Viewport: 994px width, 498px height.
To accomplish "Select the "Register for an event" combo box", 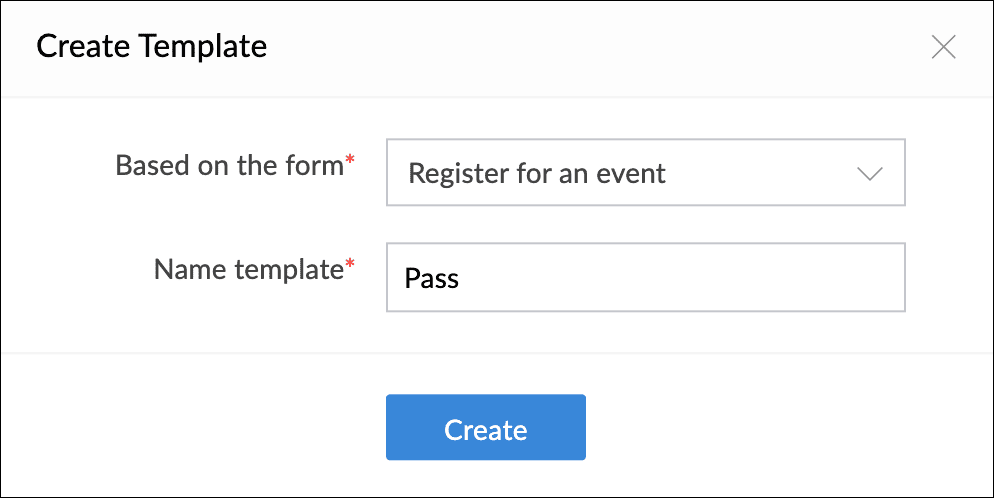I will (x=645, y=173).
